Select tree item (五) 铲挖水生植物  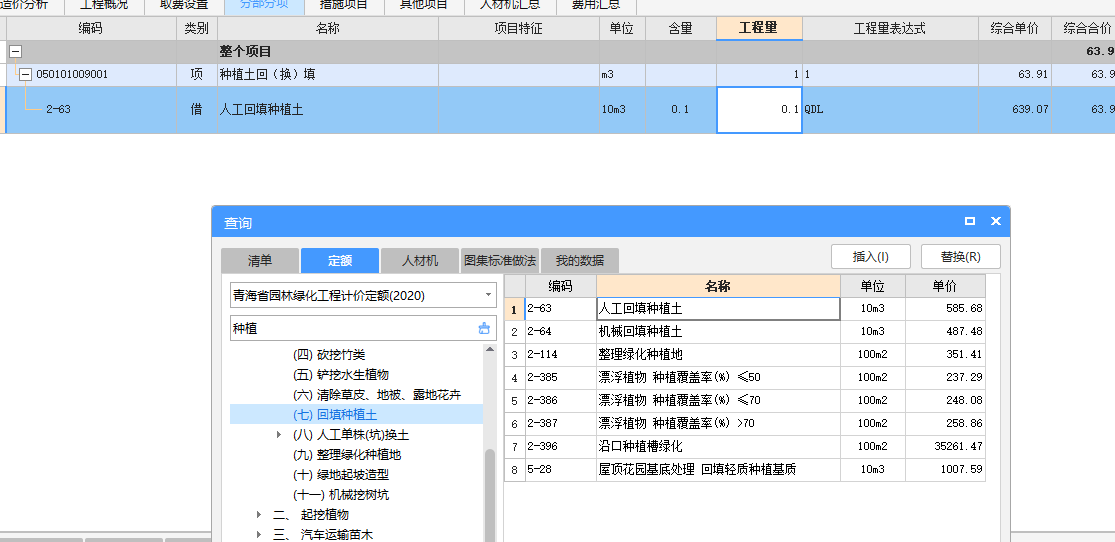coord(341,374)
